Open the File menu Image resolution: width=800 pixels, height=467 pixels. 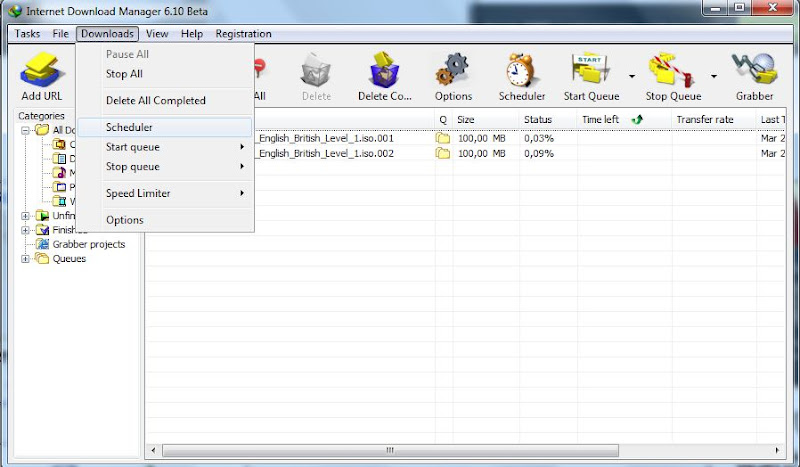click(60, 34)
